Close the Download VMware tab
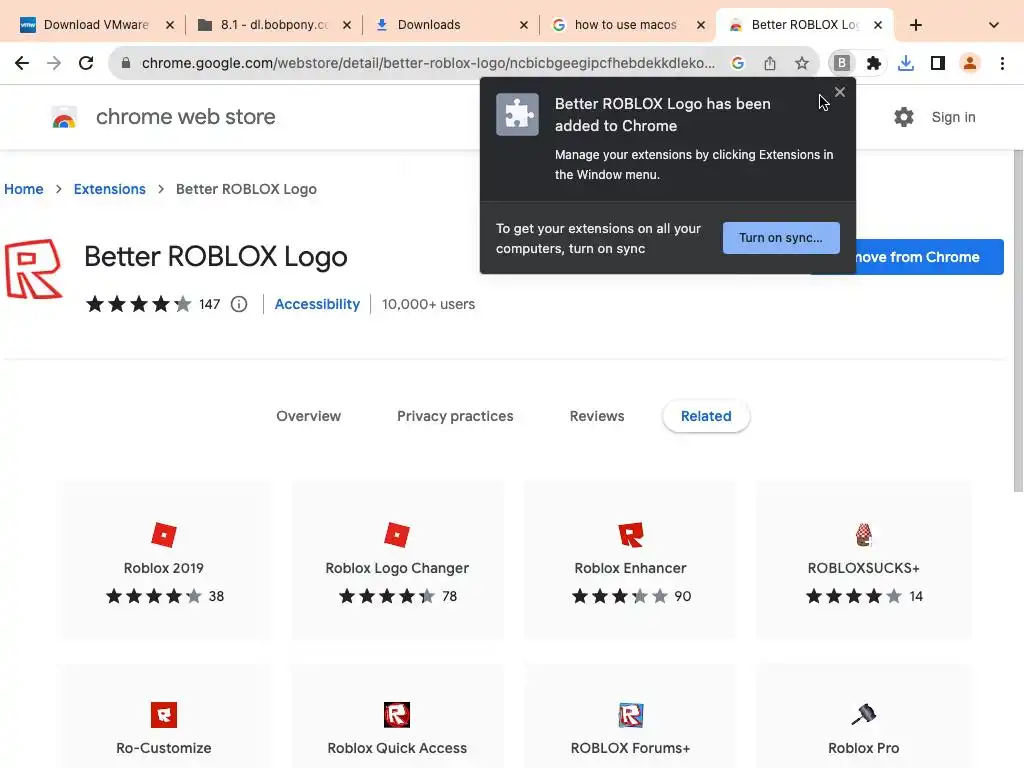Screen dimensions: 1024x768 click(x=170, y=25)
